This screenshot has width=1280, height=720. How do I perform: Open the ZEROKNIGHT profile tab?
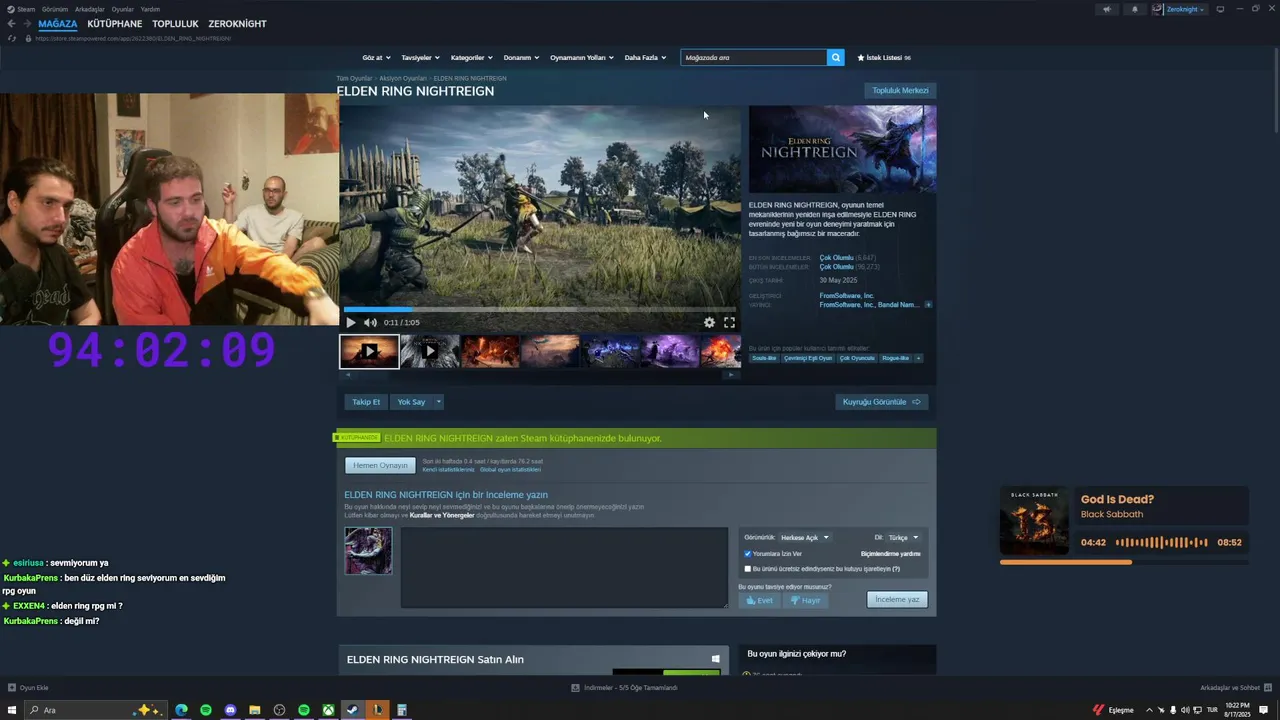237,24
